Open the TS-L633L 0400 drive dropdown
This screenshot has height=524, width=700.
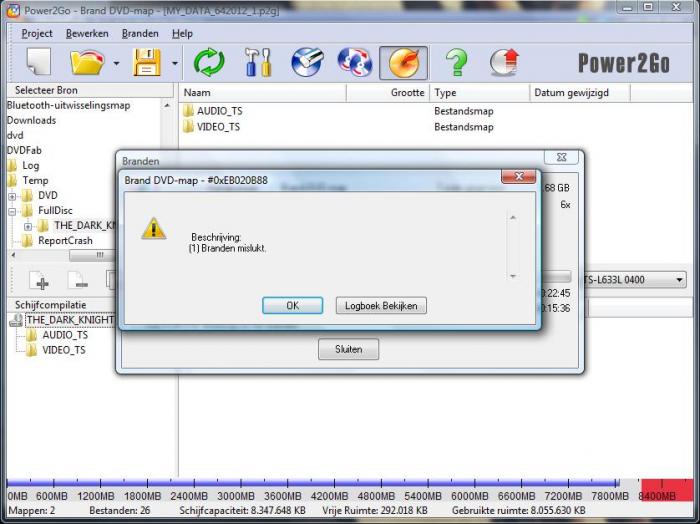click(679, 280)
